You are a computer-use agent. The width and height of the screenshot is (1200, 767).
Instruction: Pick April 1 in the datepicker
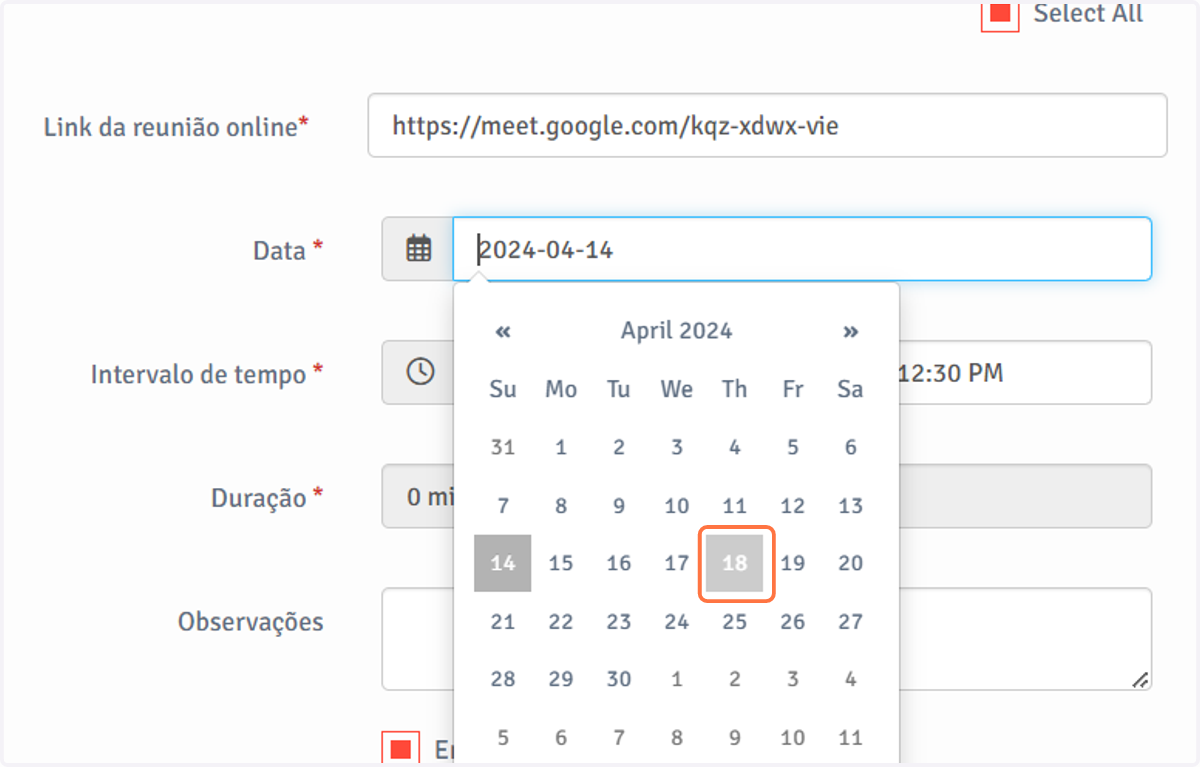coord(561,447)
